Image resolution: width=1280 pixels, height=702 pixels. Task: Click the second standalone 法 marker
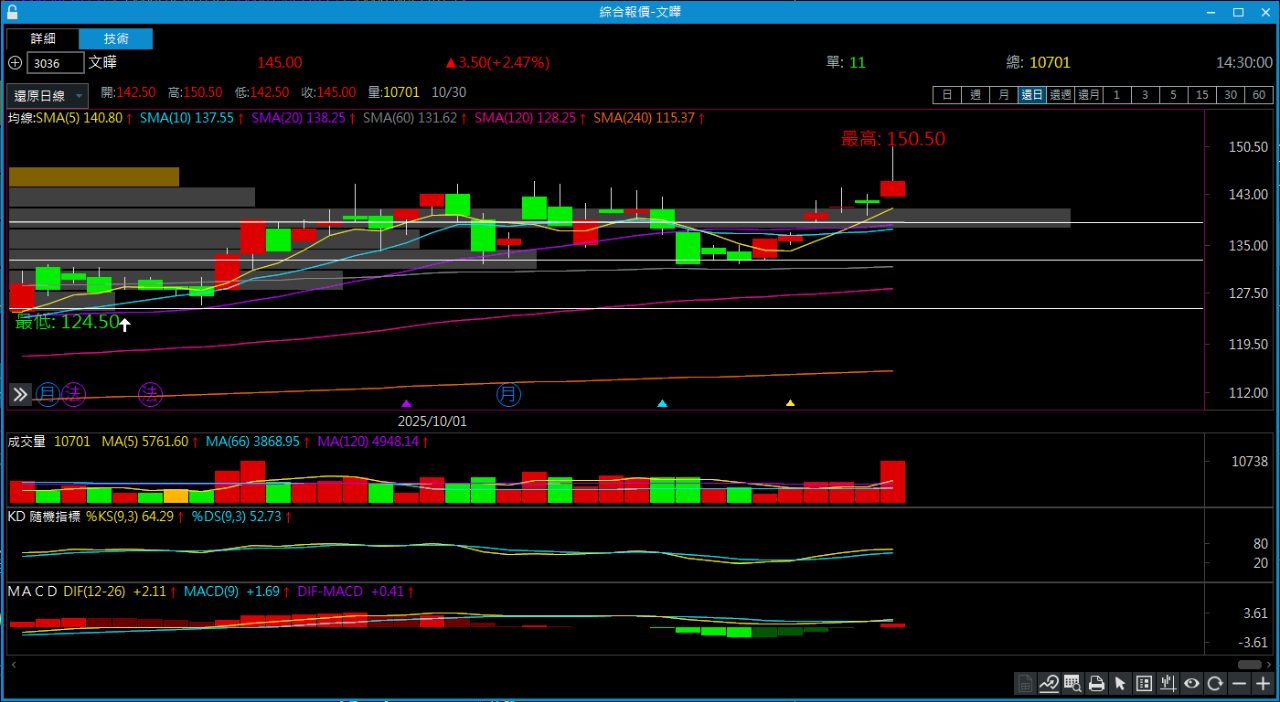click(x=150, y=393)
